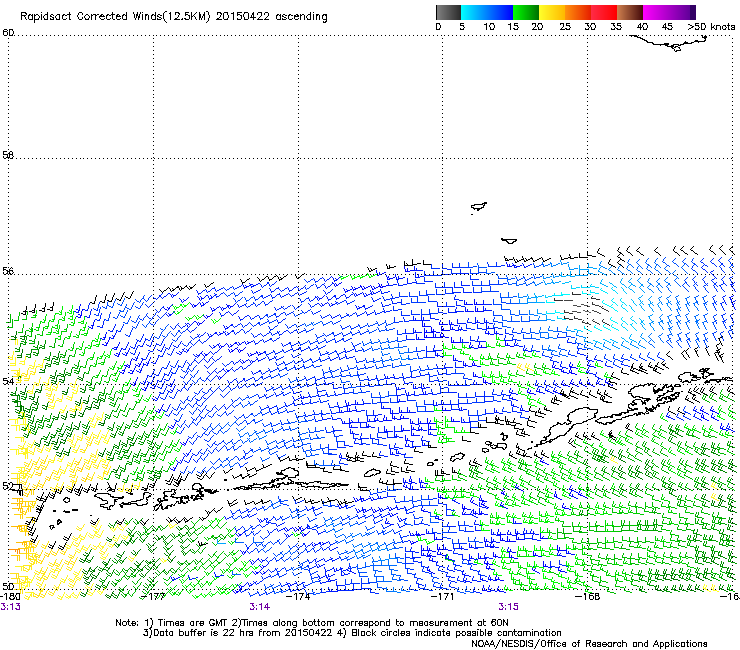This screenshot has height=650, width=740.
Task: Click the legend label '35' under the color bar
Action: (x=616, y=27)
